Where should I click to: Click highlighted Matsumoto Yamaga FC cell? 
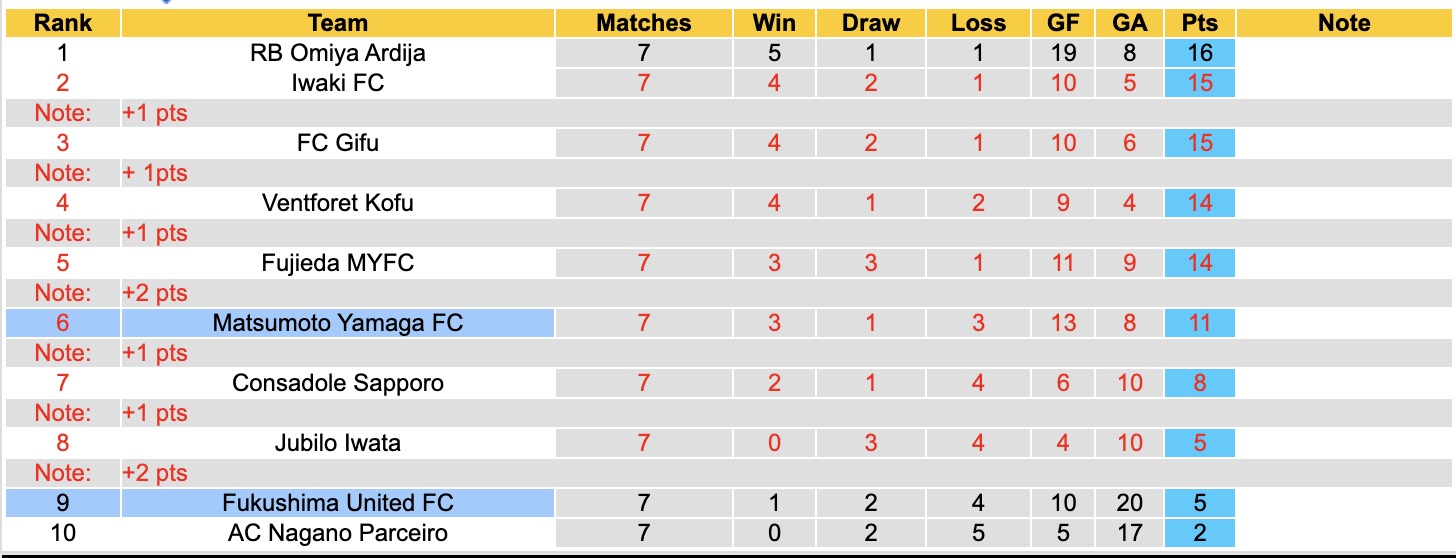(337, 323)
